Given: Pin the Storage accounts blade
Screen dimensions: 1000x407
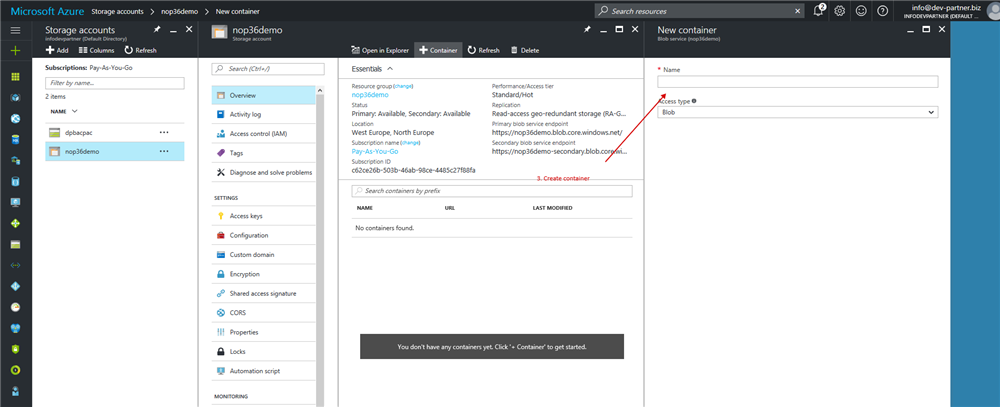Looking at the screenshot, I should 157,29.
